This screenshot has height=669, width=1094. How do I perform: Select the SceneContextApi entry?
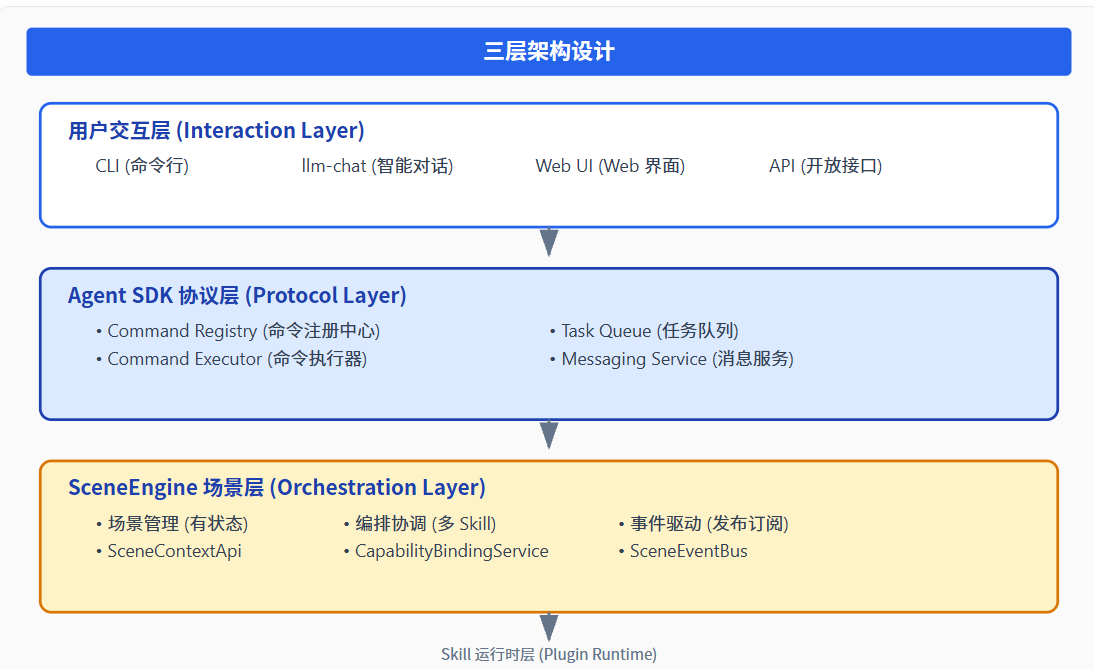coord(169,551)
